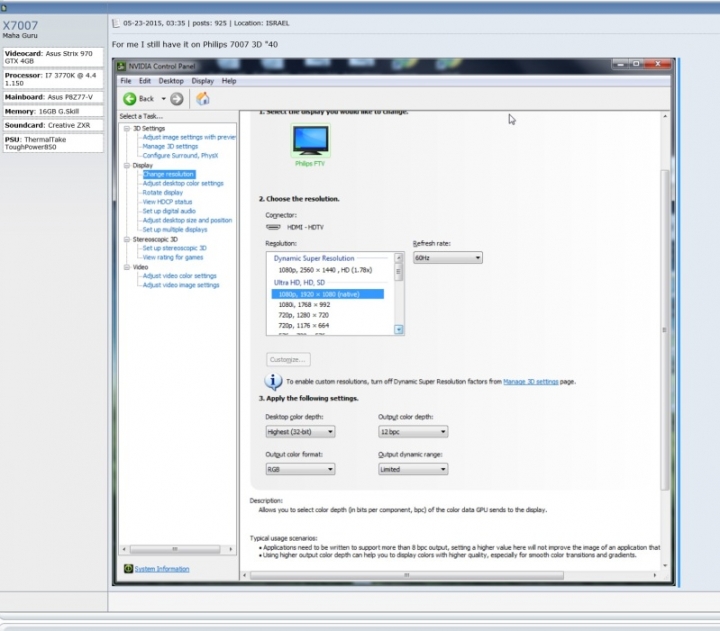Image resolution: width=720 pixels, height=631 pixels.
Task: Click the post document icon beside the date
Action: tap(116, 23)
